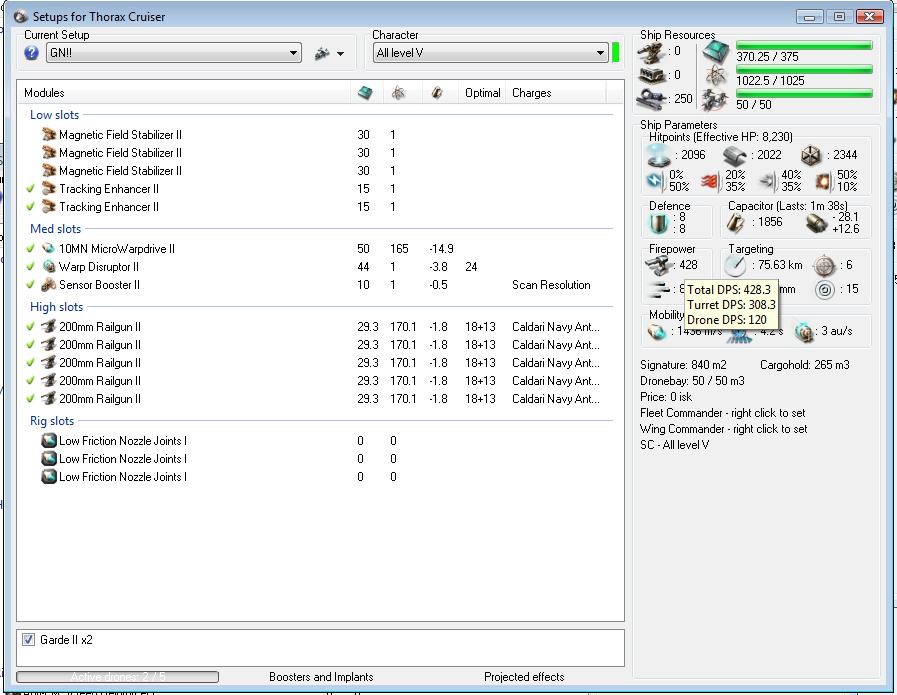This screenshot has height=695, width=897.
Task: Click the max locked targets icon showing 6
Action: pyautogui.click(x=824, y=265)
